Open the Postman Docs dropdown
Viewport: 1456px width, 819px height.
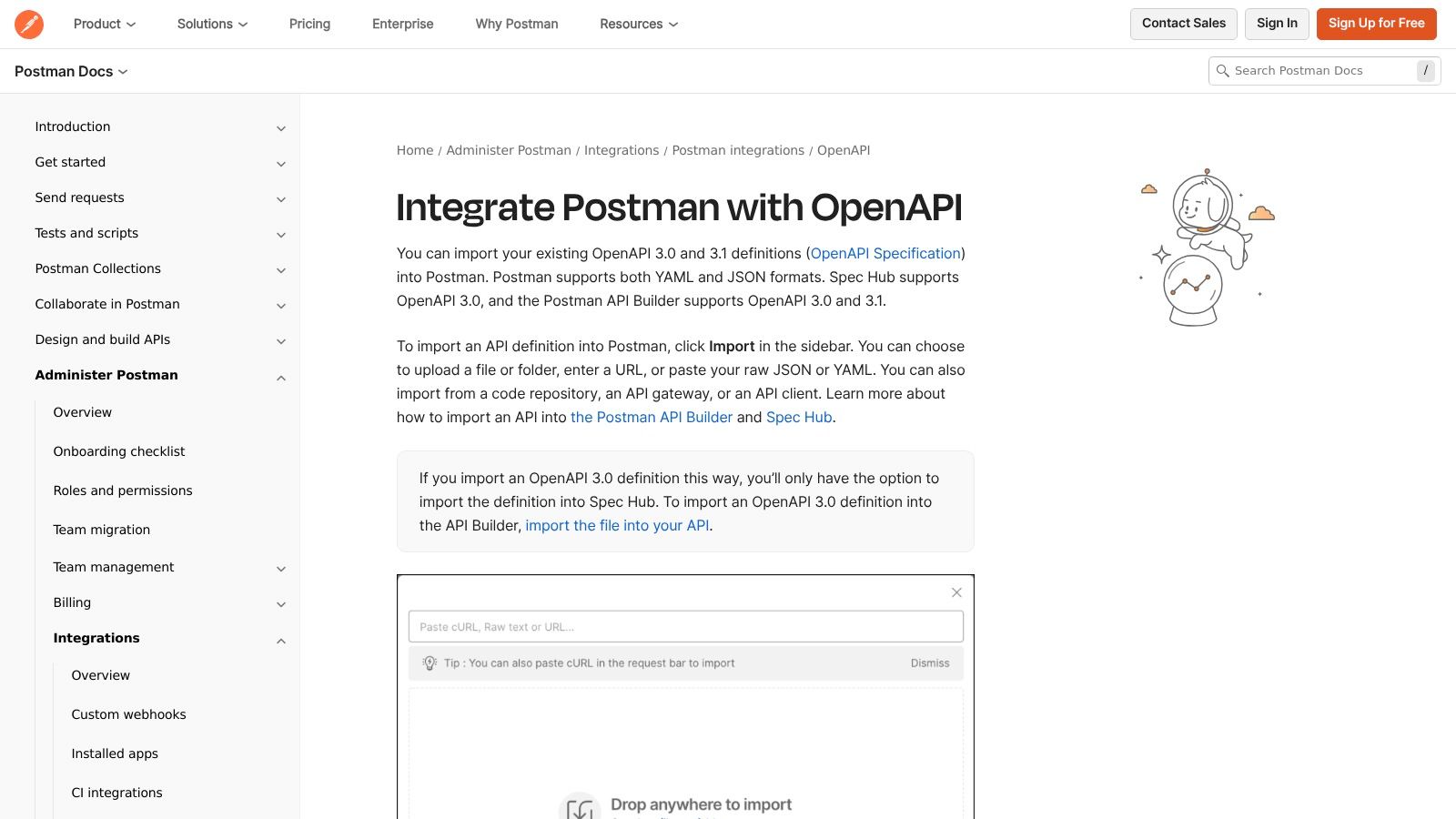click(x=71, y=72)
